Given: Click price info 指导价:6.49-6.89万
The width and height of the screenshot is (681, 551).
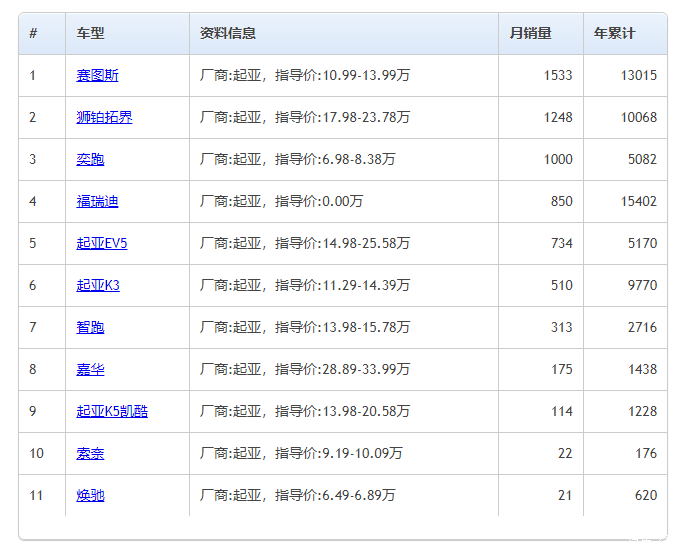Looking at the screenshot, I should 335,495.
